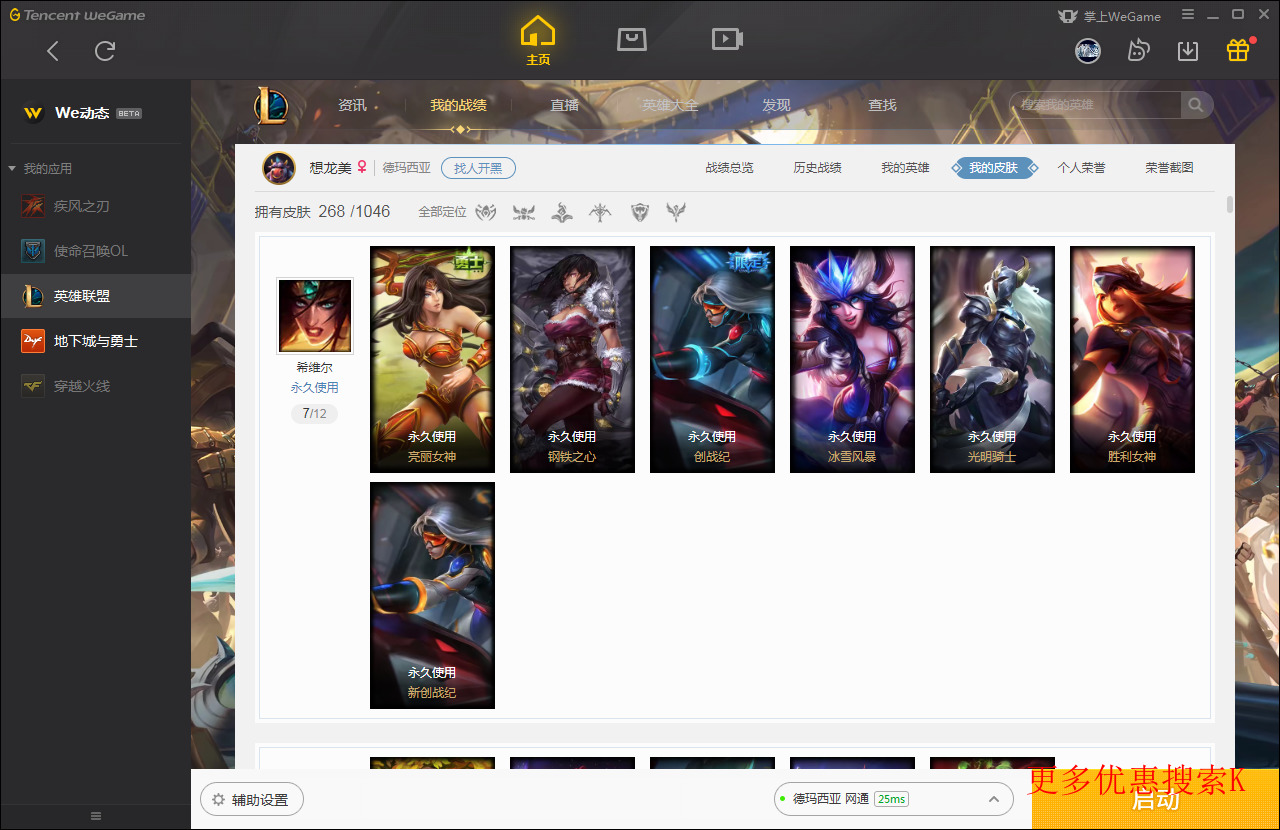This screenshot has height=830, width=1280.
Task: Expand the 德玛西亚 网通 server selector
Action: pos(893,799)
